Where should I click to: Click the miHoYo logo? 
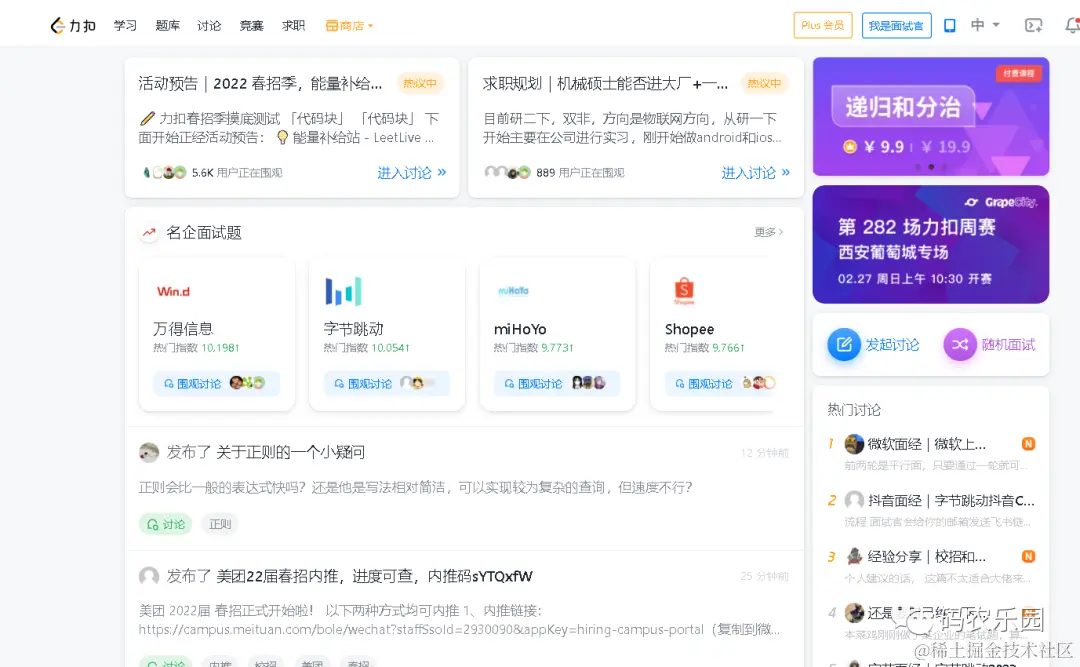pyautogui.click(x=514, y=290)
